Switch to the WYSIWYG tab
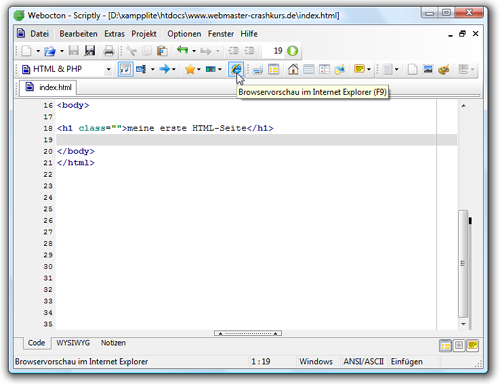 [x=73, y=343]
